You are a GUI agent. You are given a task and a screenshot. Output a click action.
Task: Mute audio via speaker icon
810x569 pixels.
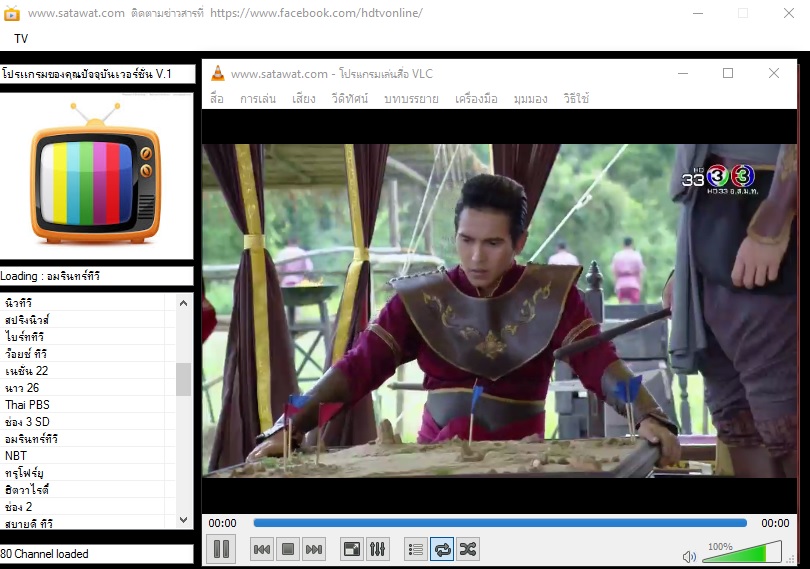tap(689, 557)
